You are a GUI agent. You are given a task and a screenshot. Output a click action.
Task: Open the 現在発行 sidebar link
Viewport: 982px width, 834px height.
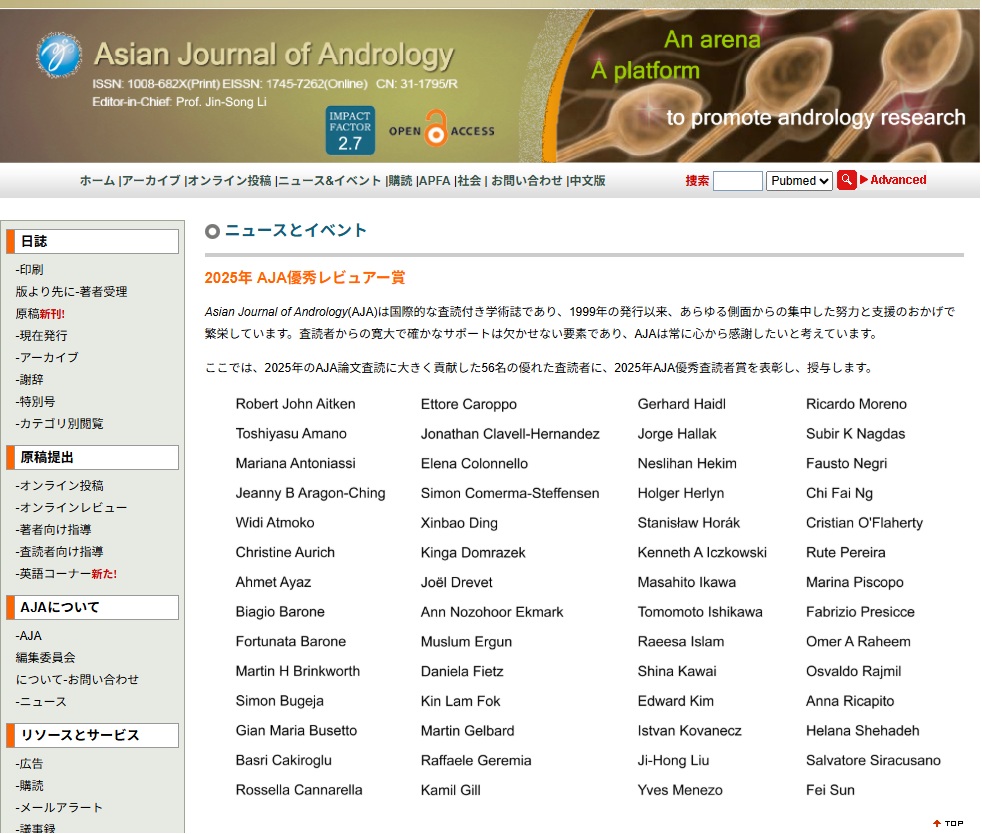[43, 336]
